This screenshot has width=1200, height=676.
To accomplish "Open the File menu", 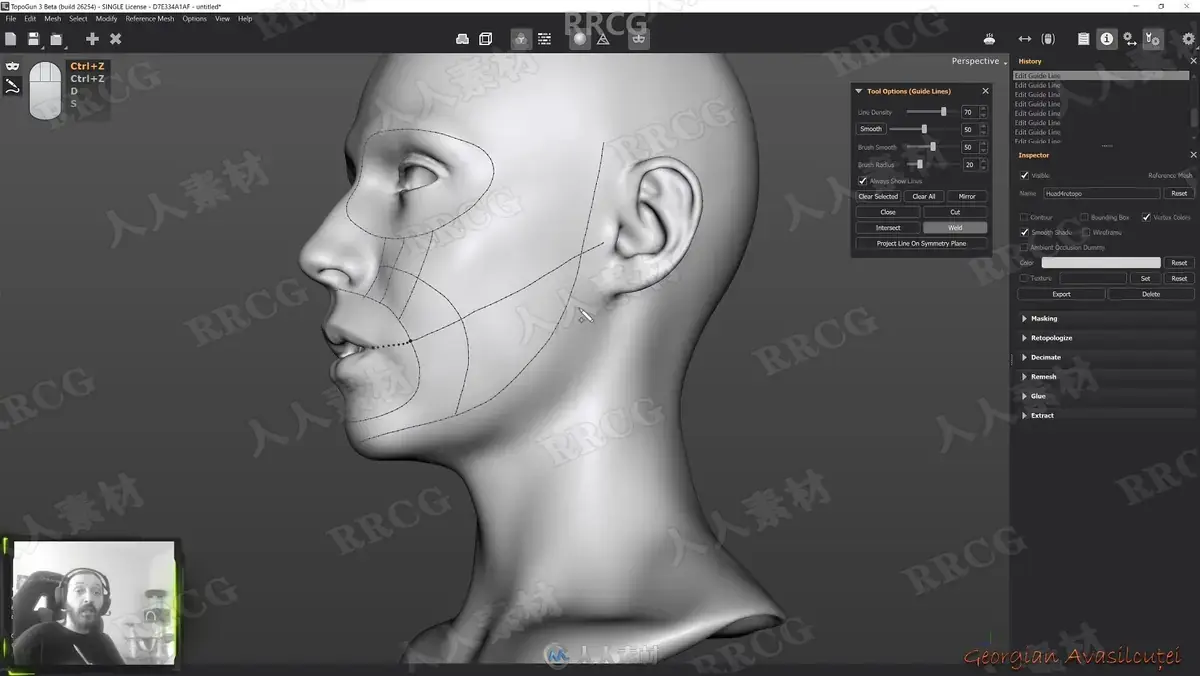I will [x=11, y=18].
